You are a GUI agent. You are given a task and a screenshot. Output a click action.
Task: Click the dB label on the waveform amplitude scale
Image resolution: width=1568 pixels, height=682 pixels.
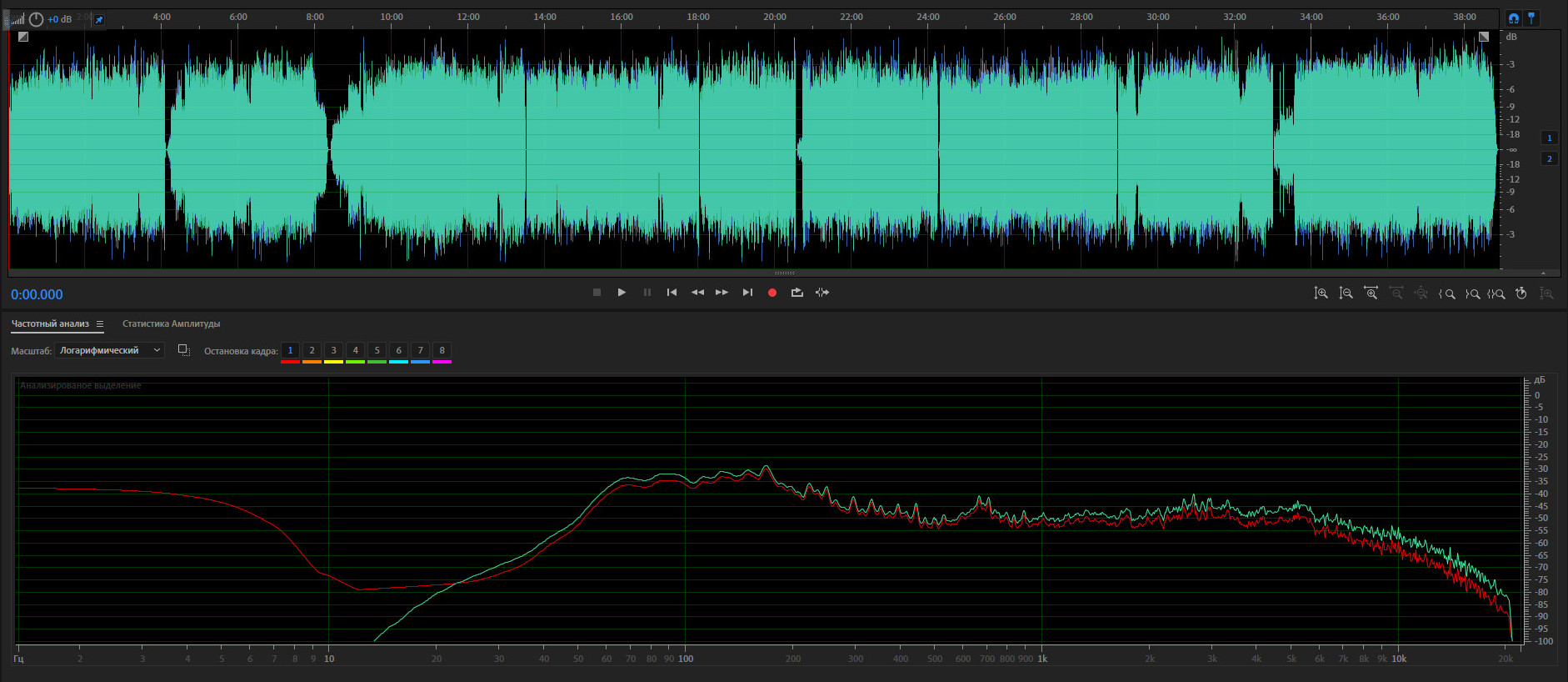1511,37
